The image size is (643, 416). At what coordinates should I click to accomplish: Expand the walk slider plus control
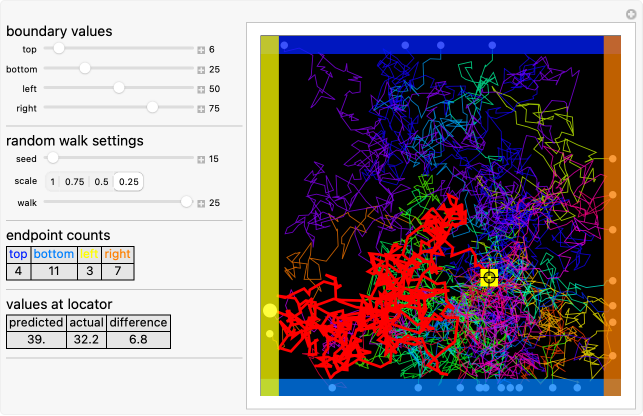[x=201, y=203]
